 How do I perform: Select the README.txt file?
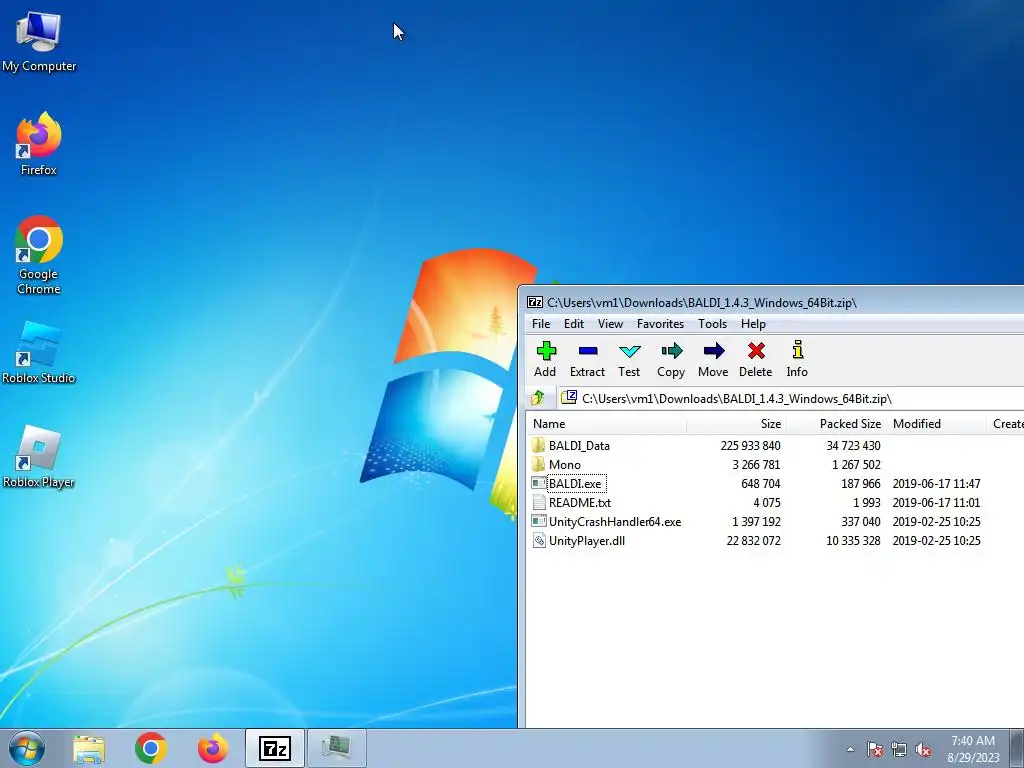[580, 503]
